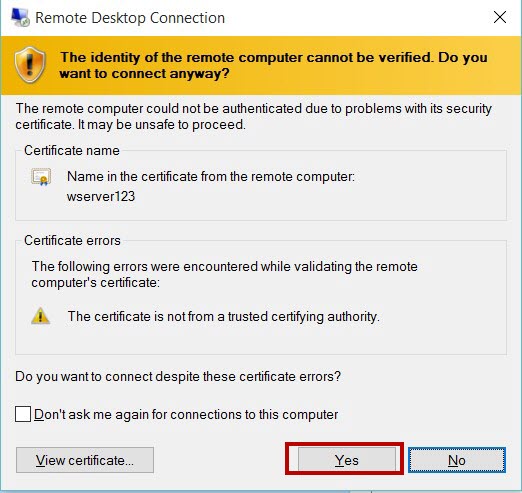Viewport: 522px width, 493px height.
Task: Enable "Don't ask me again" checkbox
Action: point(23,414)
